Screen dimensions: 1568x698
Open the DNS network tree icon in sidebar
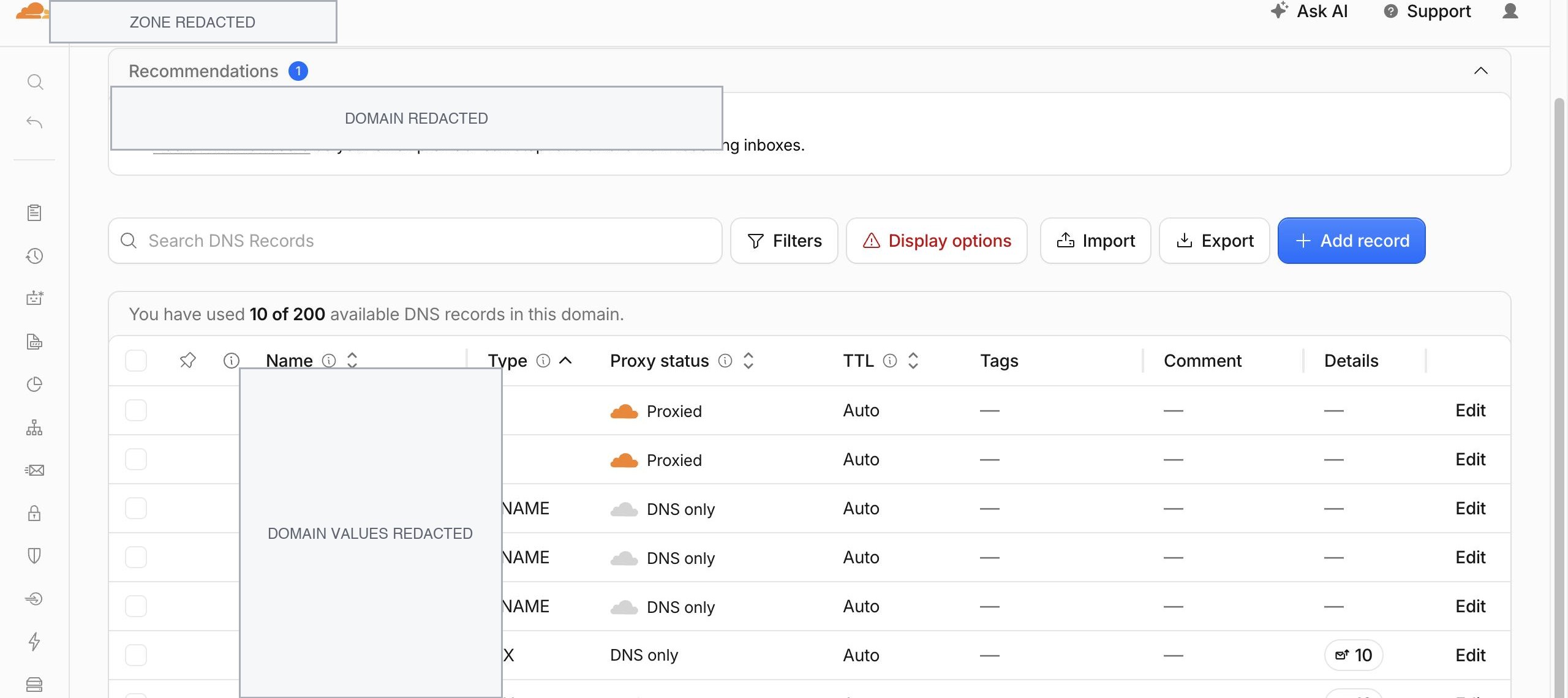(34, 427)
